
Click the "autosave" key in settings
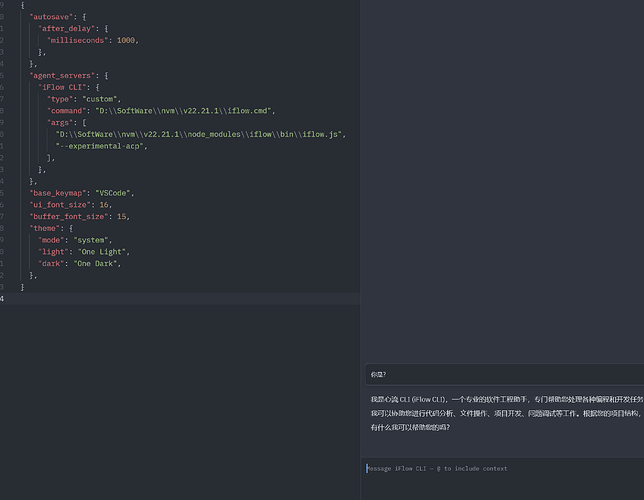[51, 17]
